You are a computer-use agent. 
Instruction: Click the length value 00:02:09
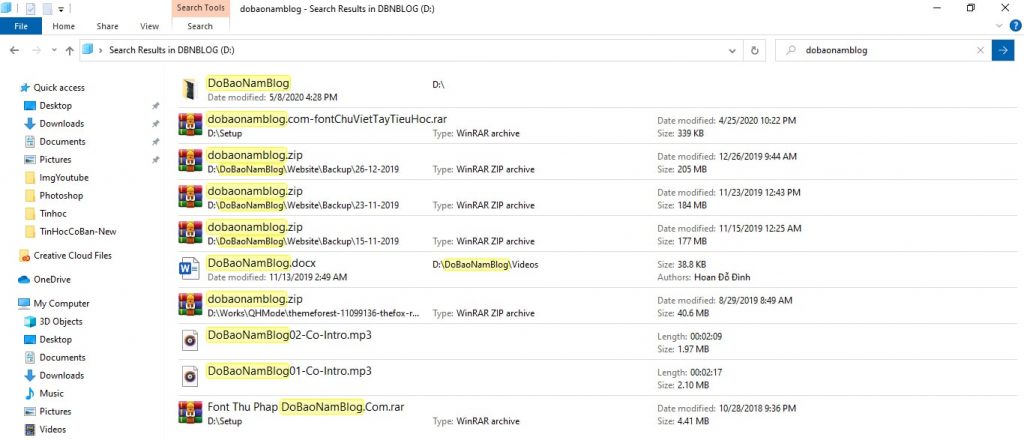click(704, 337)
